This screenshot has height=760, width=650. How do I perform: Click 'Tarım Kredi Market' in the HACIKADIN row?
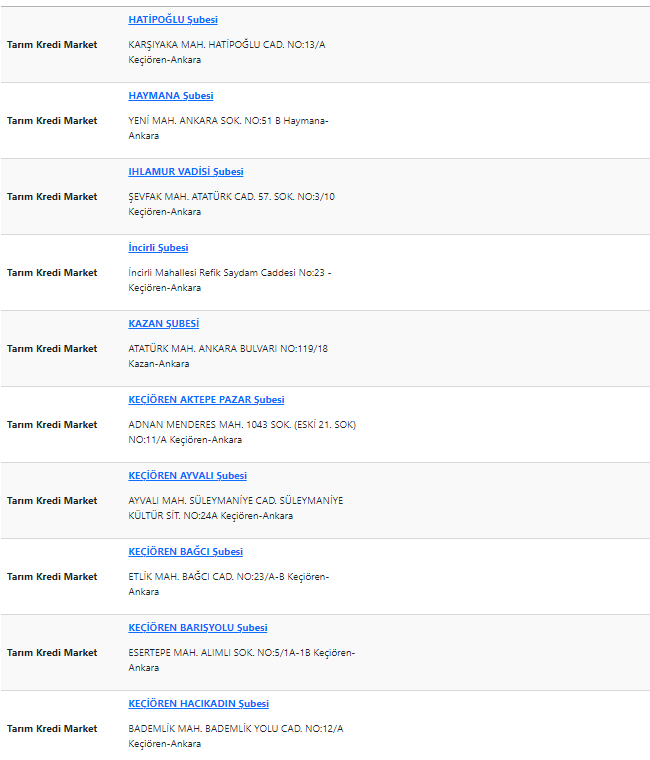coord(52,729)
